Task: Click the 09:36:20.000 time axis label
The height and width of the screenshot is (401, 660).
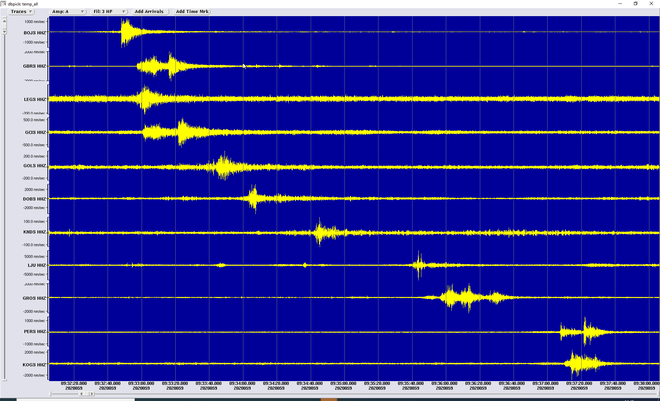Action: (478, 383)
